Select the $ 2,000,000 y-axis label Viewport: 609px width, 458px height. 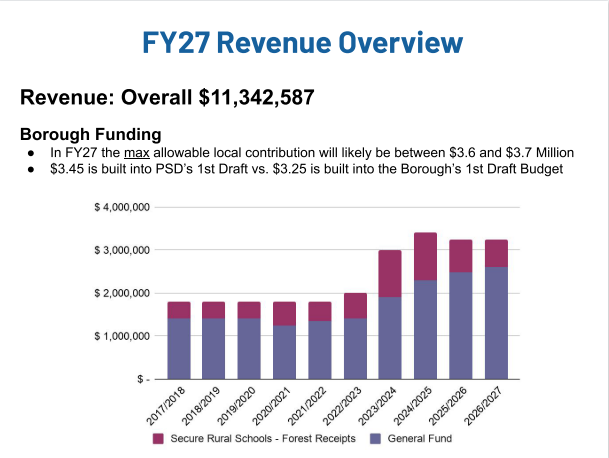[x=121, y=293]
